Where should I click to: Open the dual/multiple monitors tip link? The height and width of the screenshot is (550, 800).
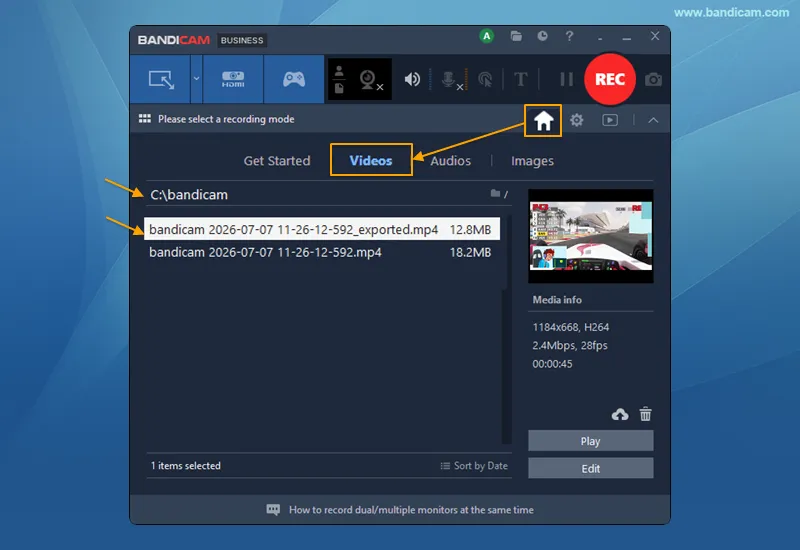(411, 510)
